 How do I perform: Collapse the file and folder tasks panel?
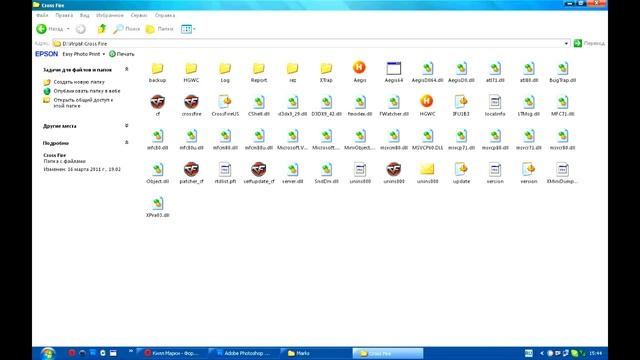[x=127, y=69]
